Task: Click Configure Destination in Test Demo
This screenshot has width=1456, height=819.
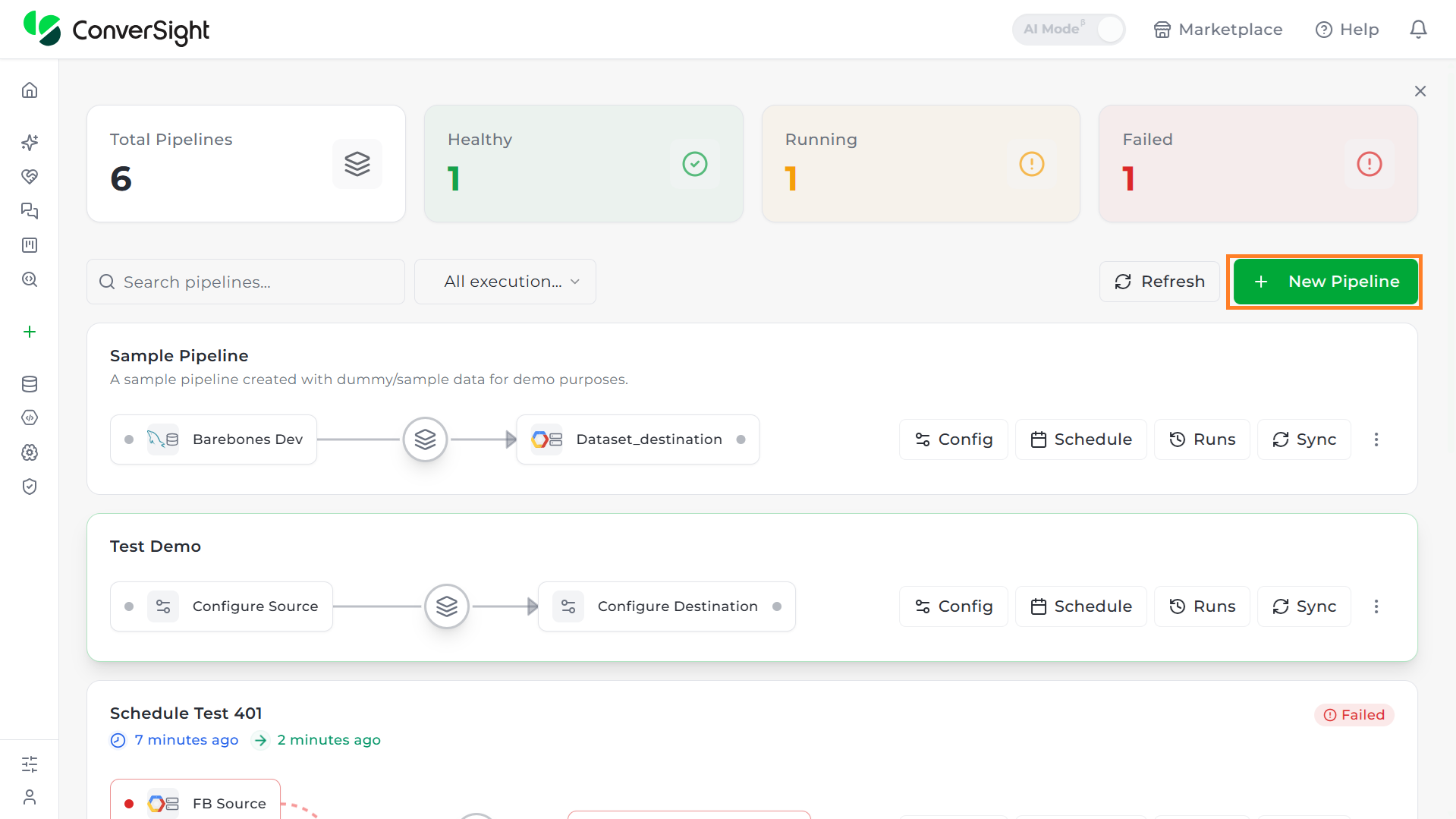Action: pyautogui.click(x=667, y=606)
